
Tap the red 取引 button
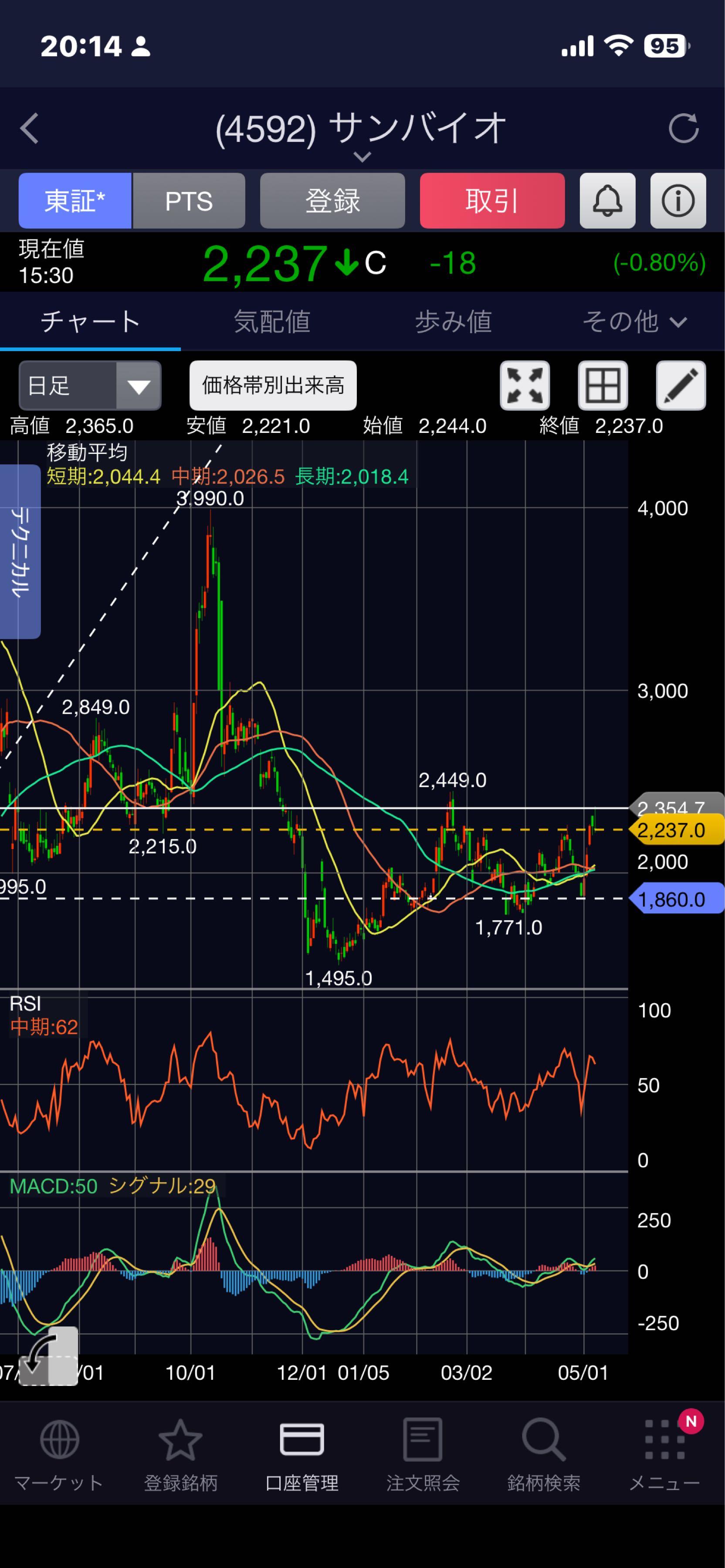pyautogui.click(x=492, y=201)
